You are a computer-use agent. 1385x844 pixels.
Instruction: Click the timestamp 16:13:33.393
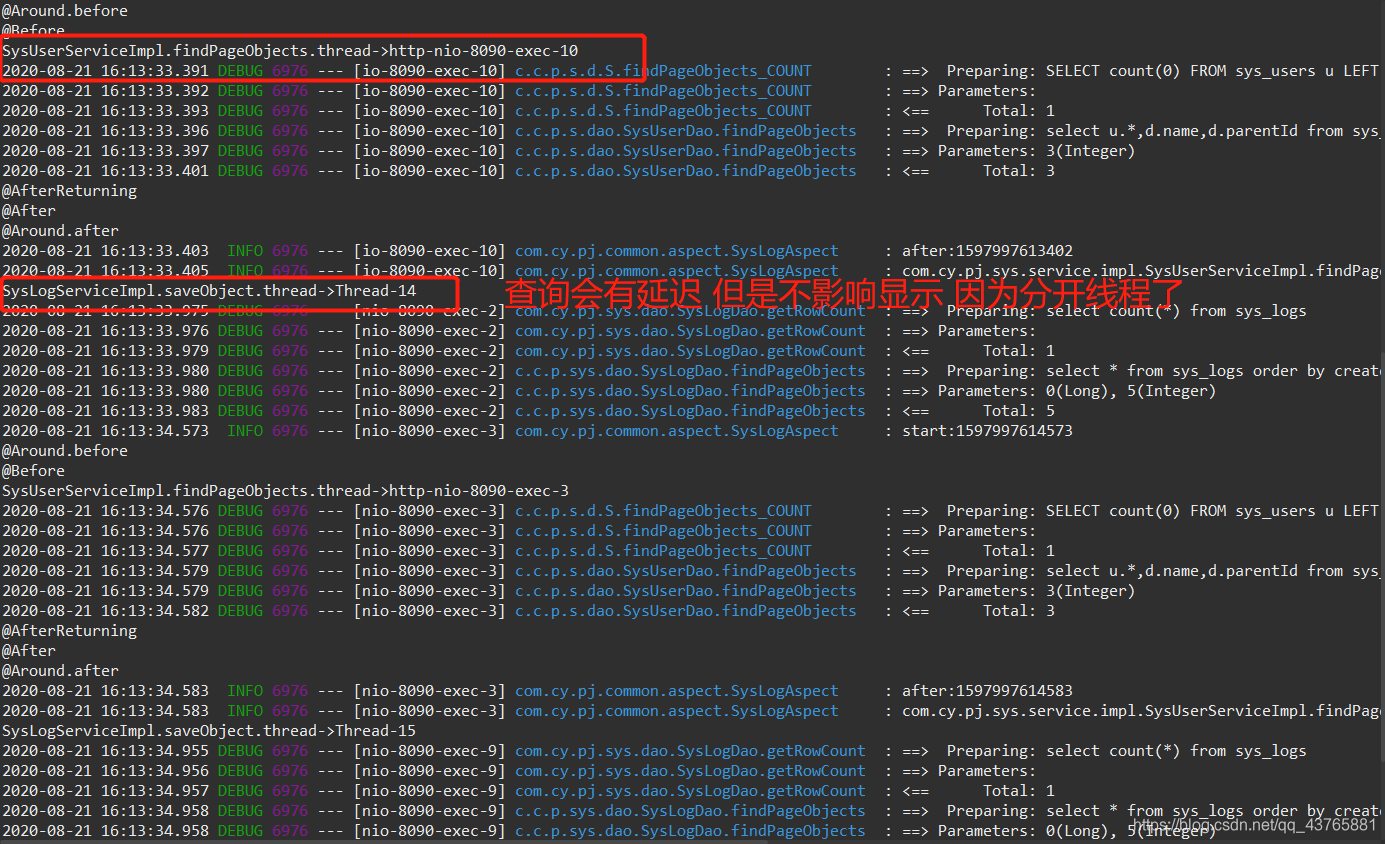(155, 111)
